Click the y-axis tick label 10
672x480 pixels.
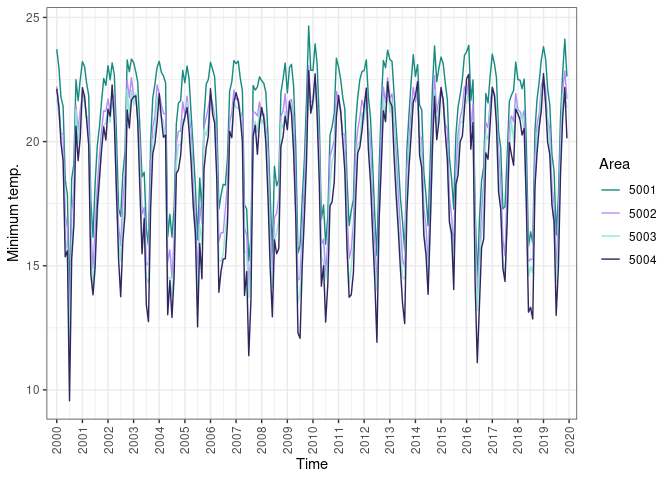pos(33,390)
